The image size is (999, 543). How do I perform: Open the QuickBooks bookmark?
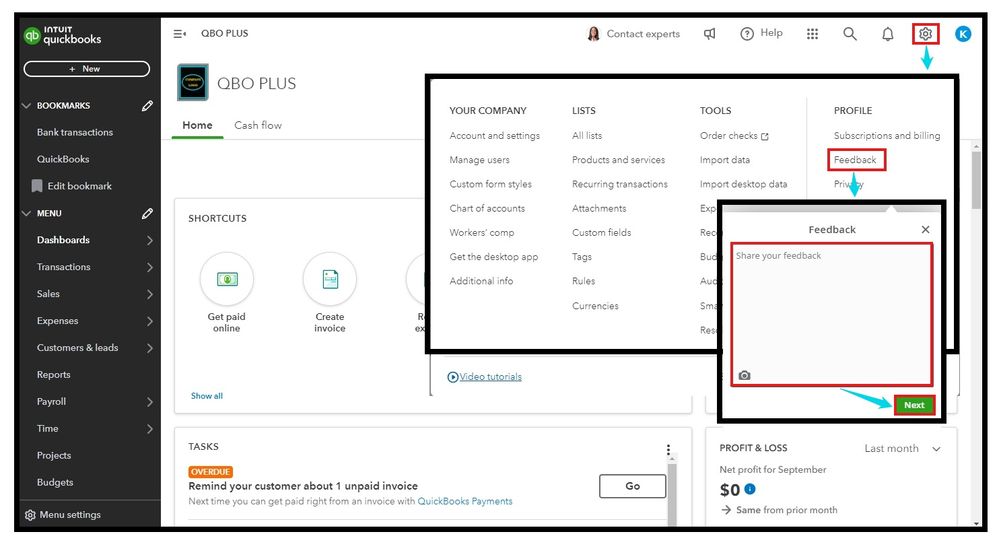click(x=63, y=159)
